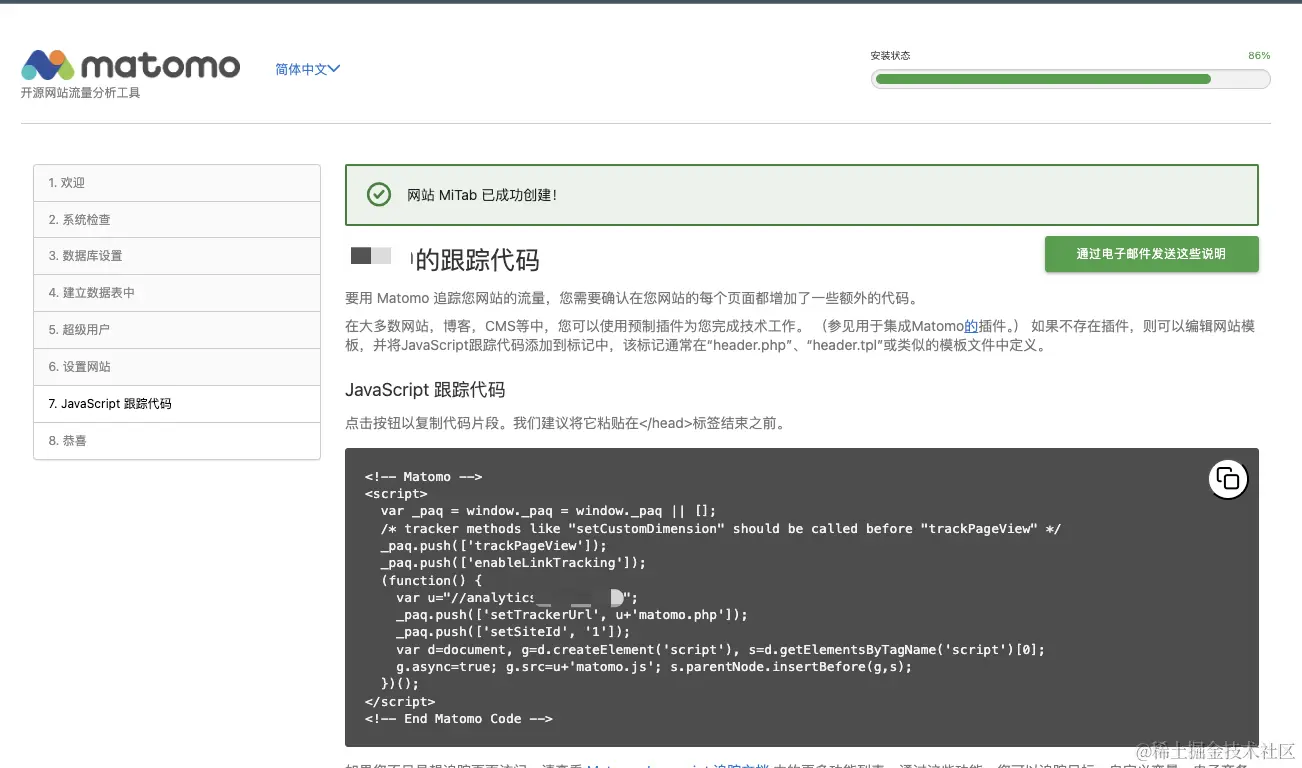Select step 2. 系统检查
Viewport: 1302px width, 768px height.
click(177, 220)
